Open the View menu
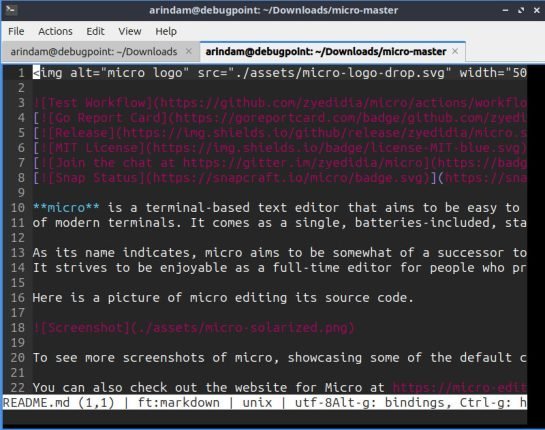Viewport: 545px width, 430px height. 130,31
